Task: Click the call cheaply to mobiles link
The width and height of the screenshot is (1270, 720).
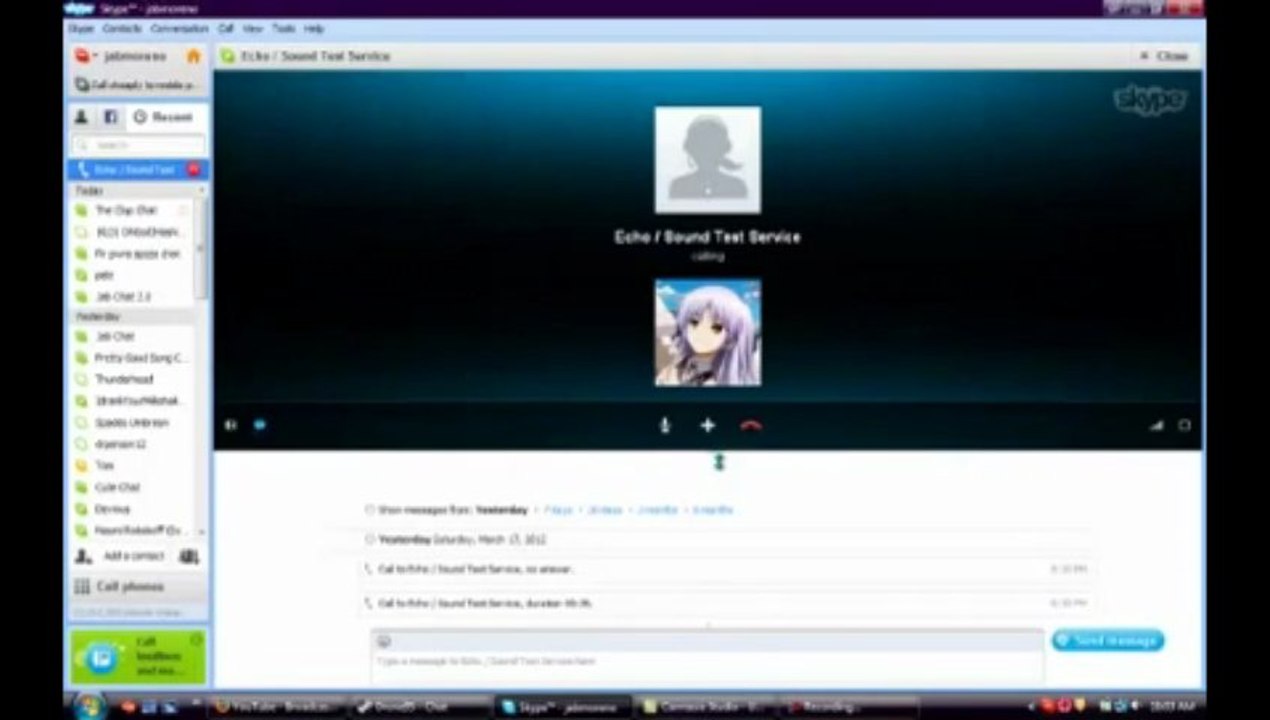Action: pyautogui.click(x=138, y=85)
